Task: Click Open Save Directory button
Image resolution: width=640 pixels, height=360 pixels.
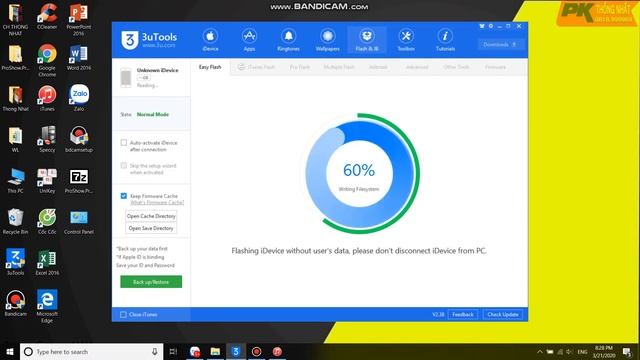Action: coord(151,228)
